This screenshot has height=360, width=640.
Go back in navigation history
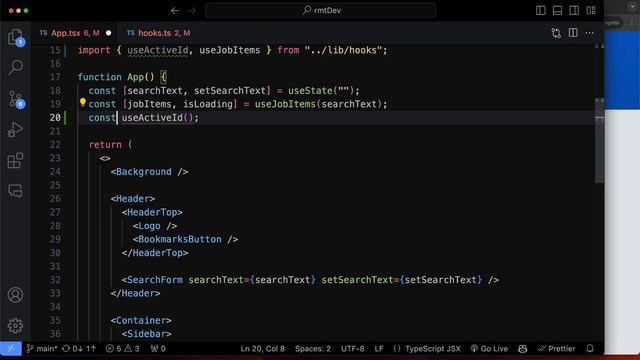[x=175, y=11]
